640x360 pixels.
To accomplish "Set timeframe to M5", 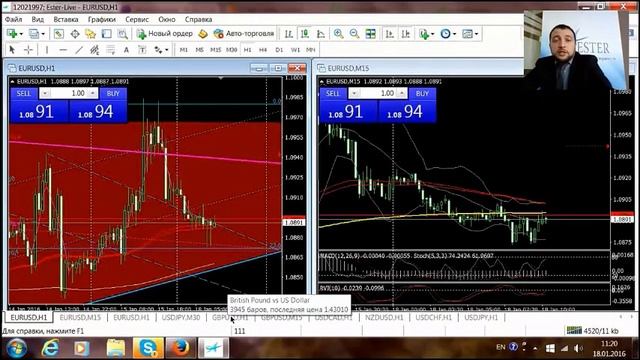I will pos(199,50).
